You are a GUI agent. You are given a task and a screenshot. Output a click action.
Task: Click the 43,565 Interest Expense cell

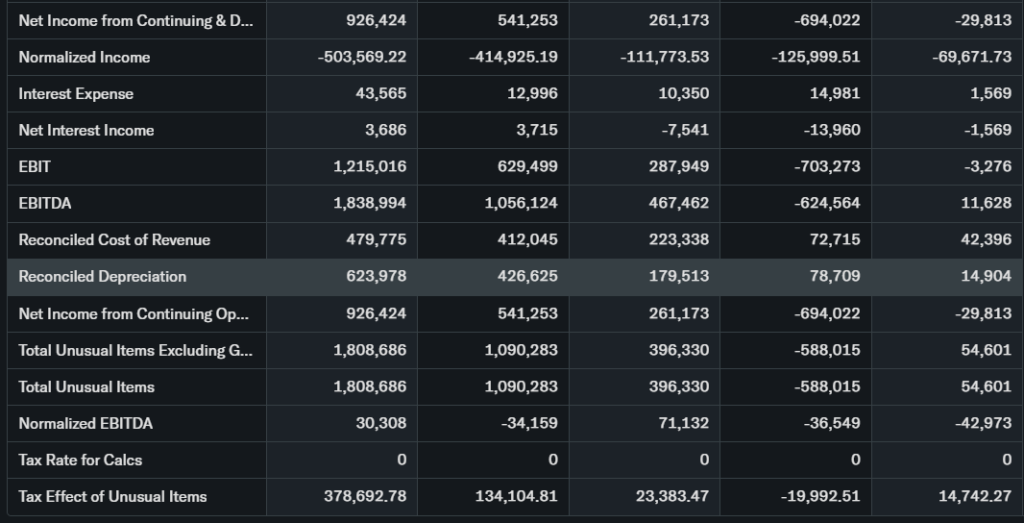coord(381,94)
